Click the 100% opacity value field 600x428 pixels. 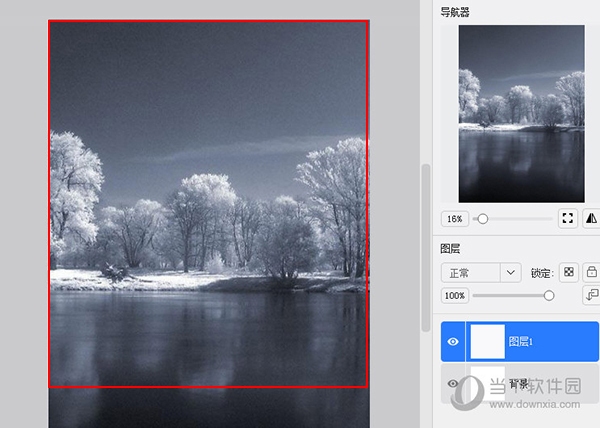pos(455,295)
